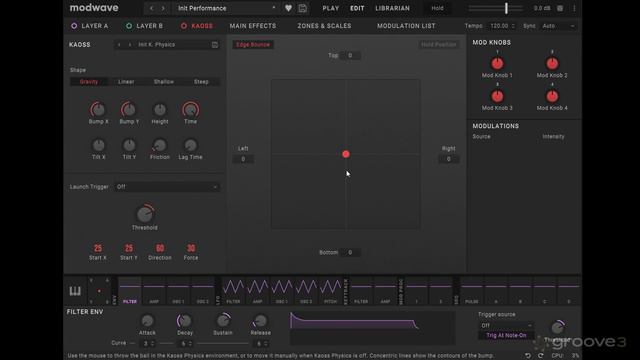Click Mod Knob 1

click(497, 63)
